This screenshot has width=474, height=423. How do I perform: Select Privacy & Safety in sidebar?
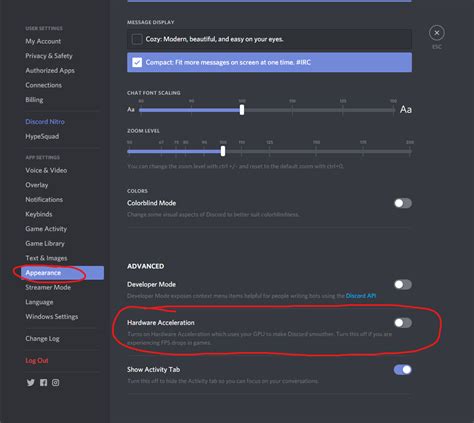49,56
